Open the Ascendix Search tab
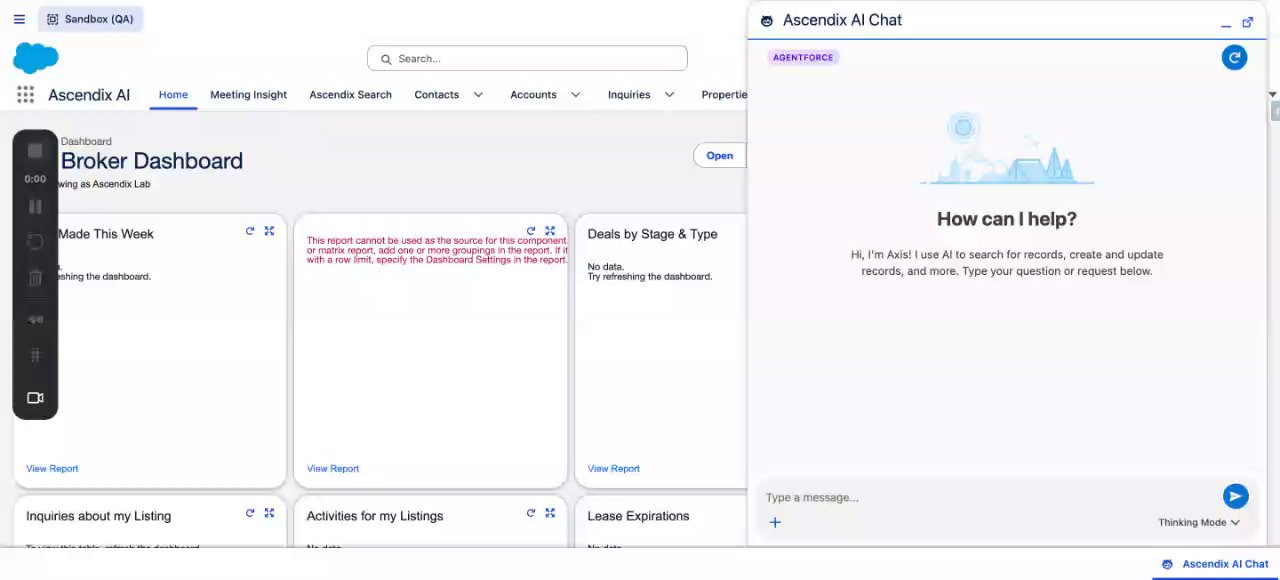This screenshot has width=1280, height=580. coord(350,95)
